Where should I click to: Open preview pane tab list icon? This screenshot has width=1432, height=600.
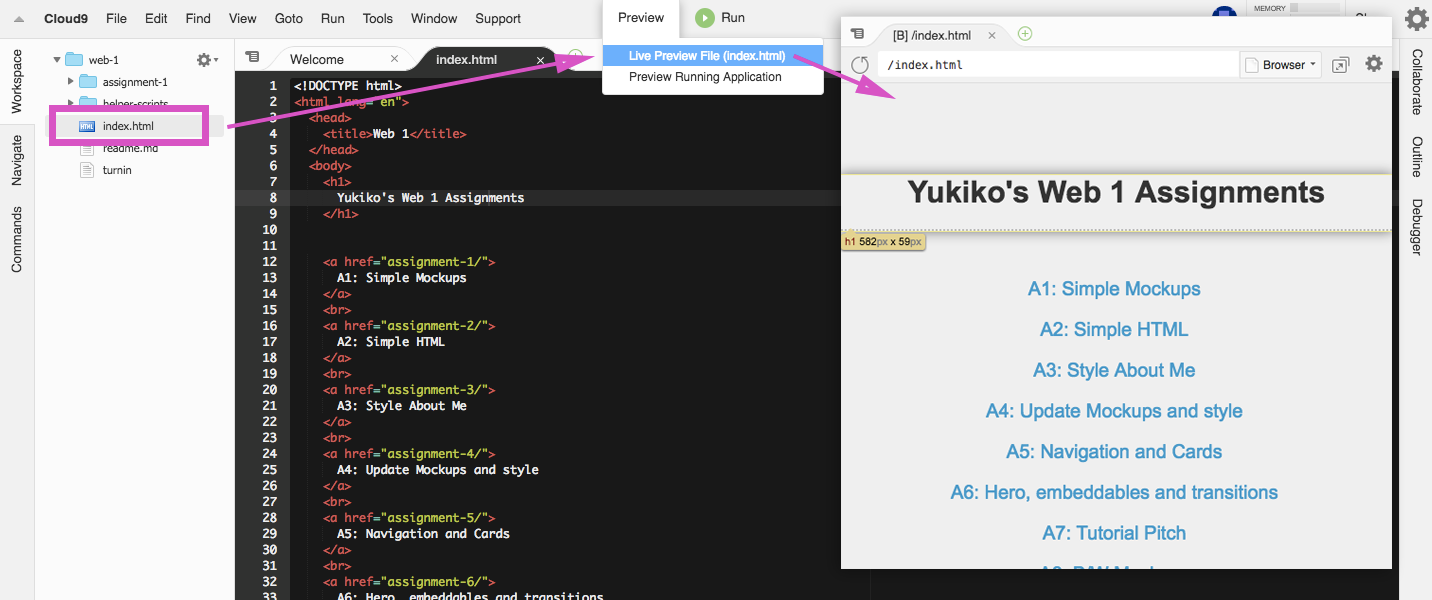857,35
